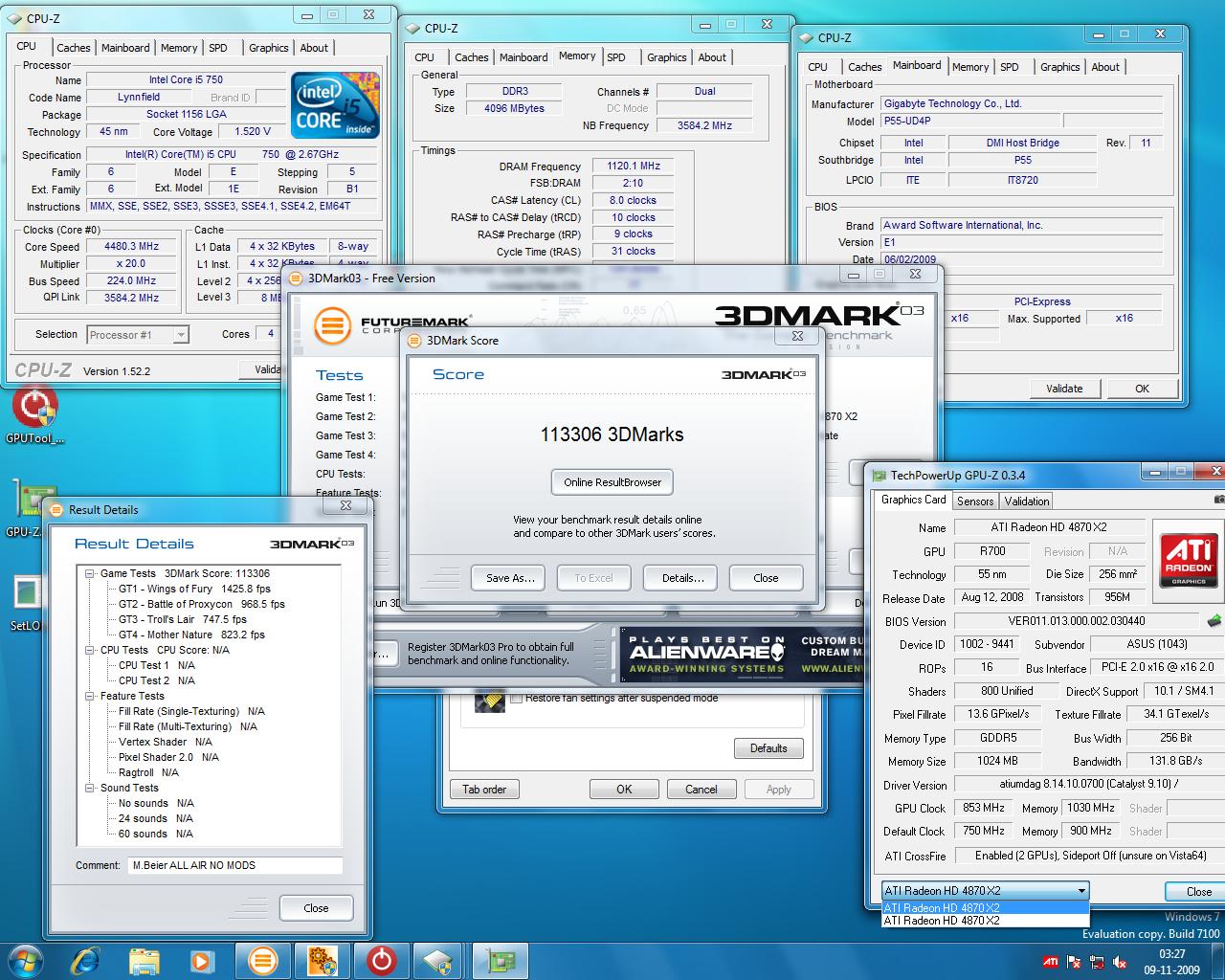Viewport: 1225px width, 980px height.
Task: Click Close in the Result Details window
Action: click(x=316, y=908)
